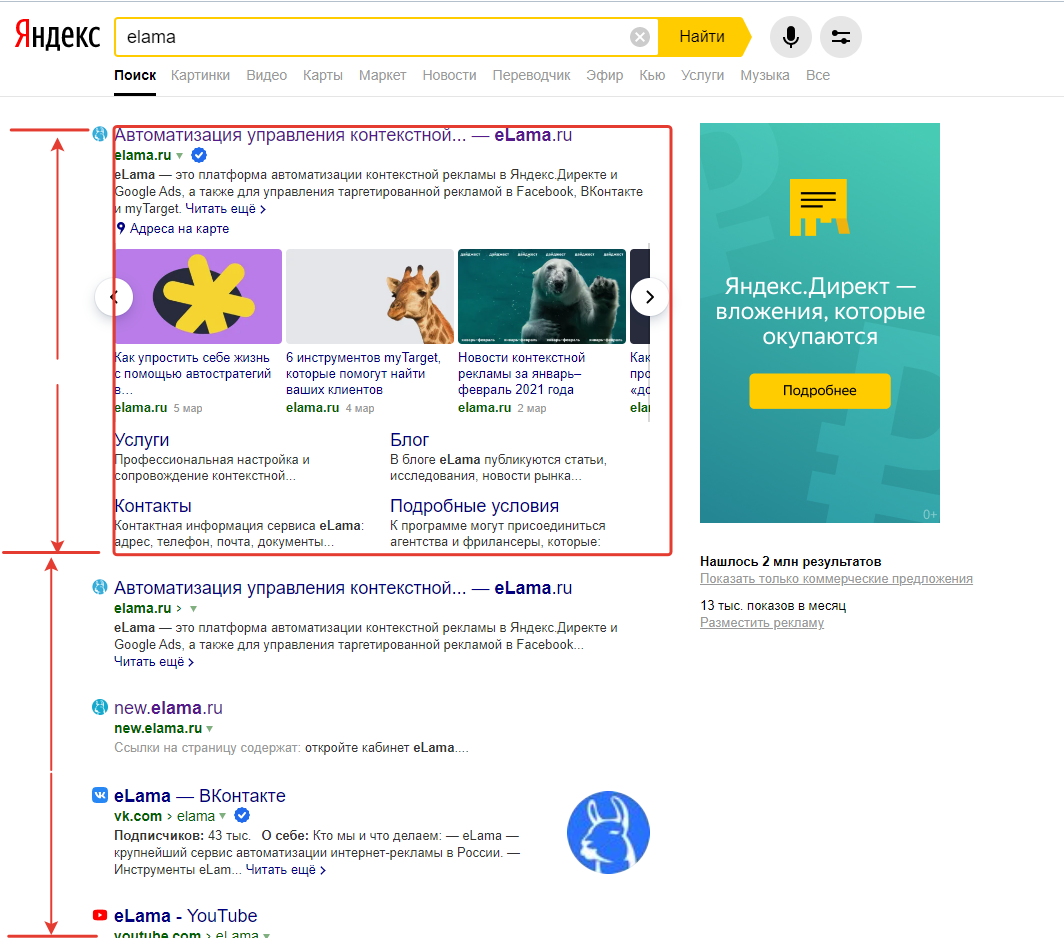Click Показать только коммерческие предложения
Viewport: 1064px width, 940px height.
(x=836, y=579)
